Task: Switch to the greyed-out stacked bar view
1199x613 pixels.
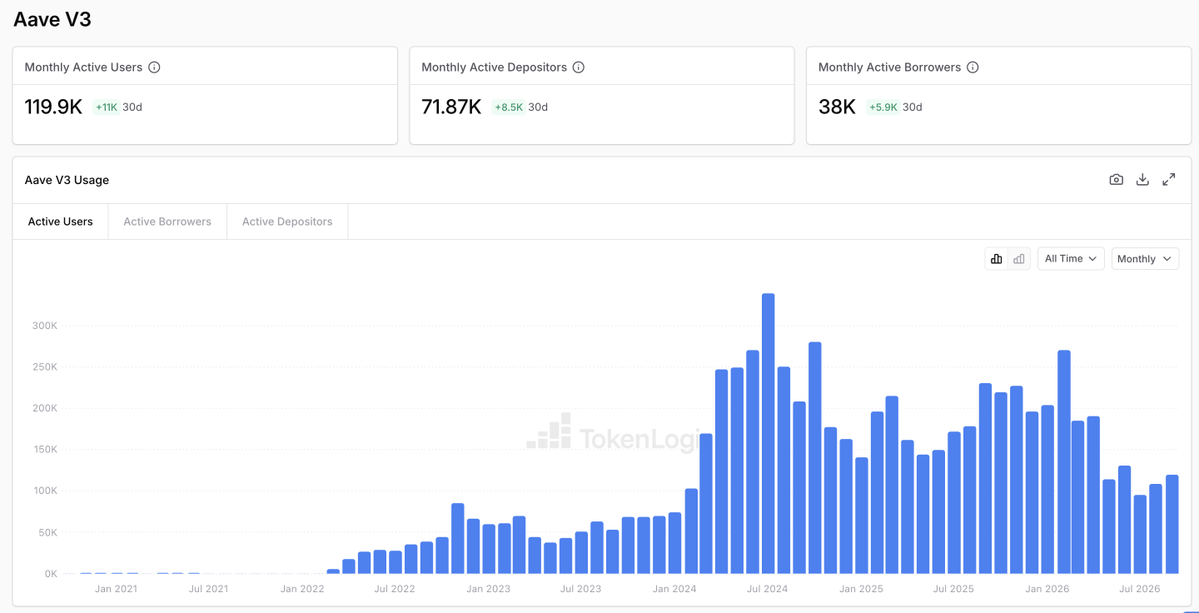Action: [x=1019, y=259]
